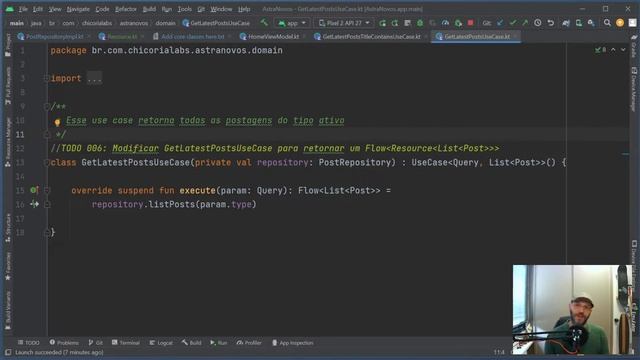Open the app run configuration dropdown
This screenshot has width=640, height=360.
(x=291, y=23)
